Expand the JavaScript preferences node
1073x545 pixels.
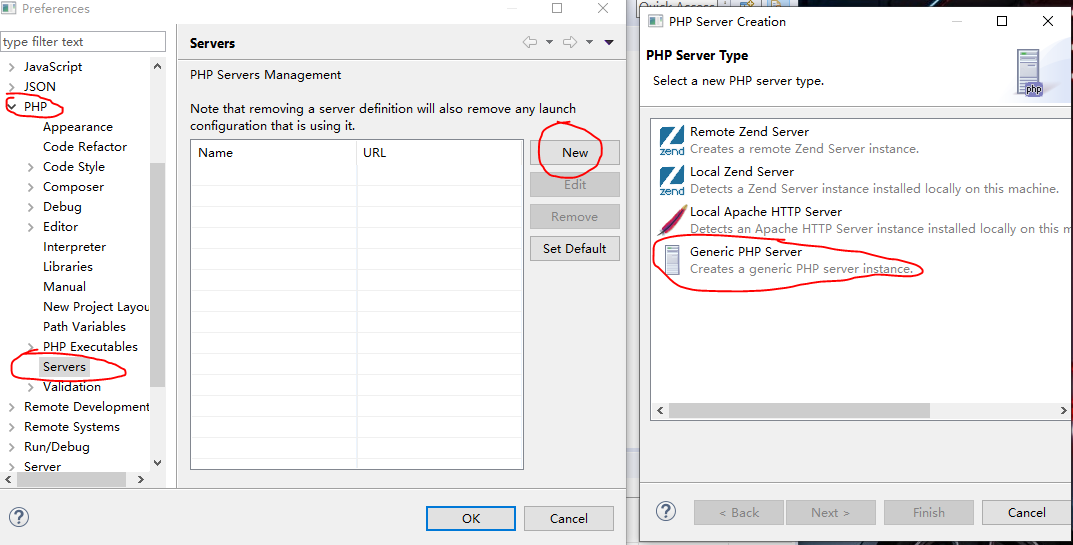click(12, 67)
